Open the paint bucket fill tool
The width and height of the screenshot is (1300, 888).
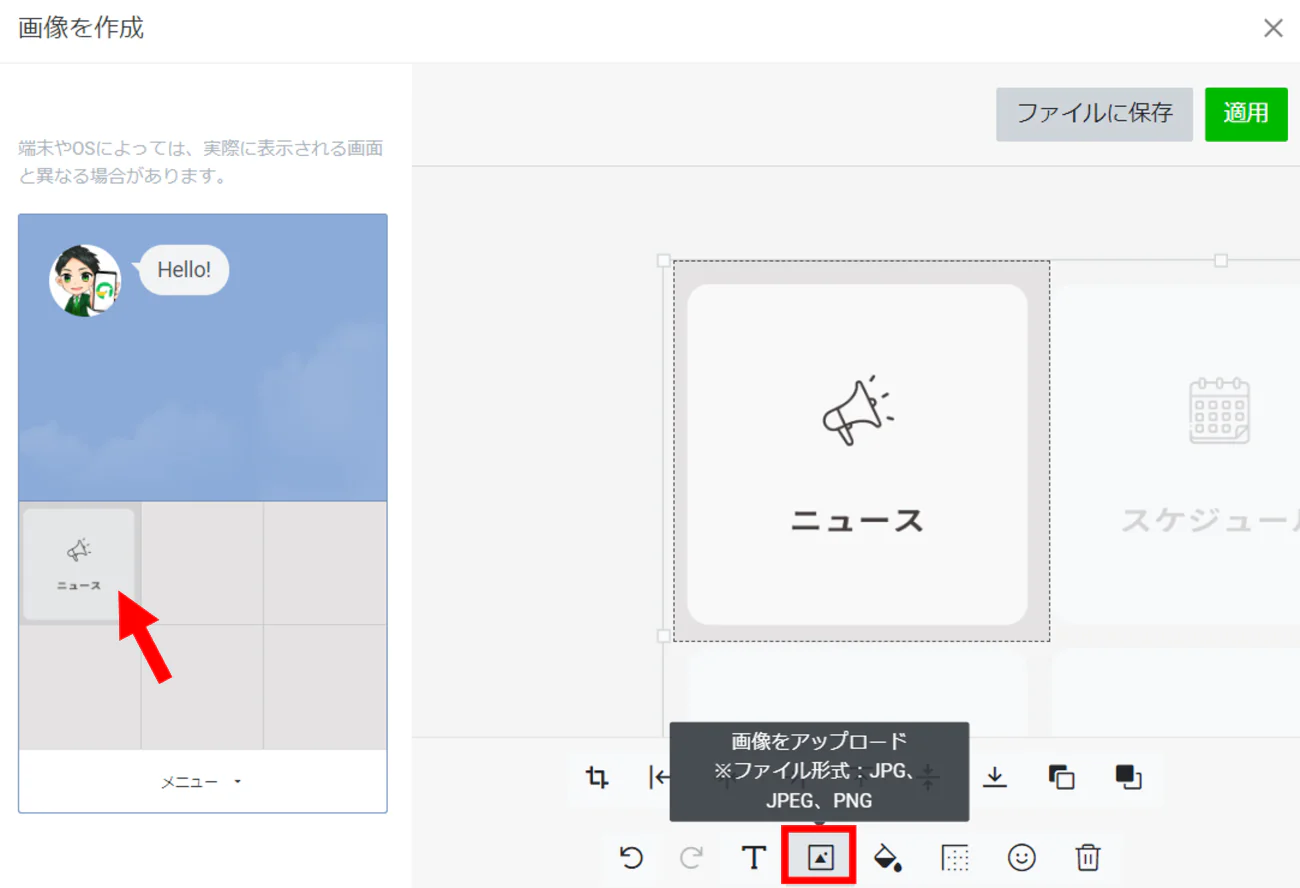888,857
